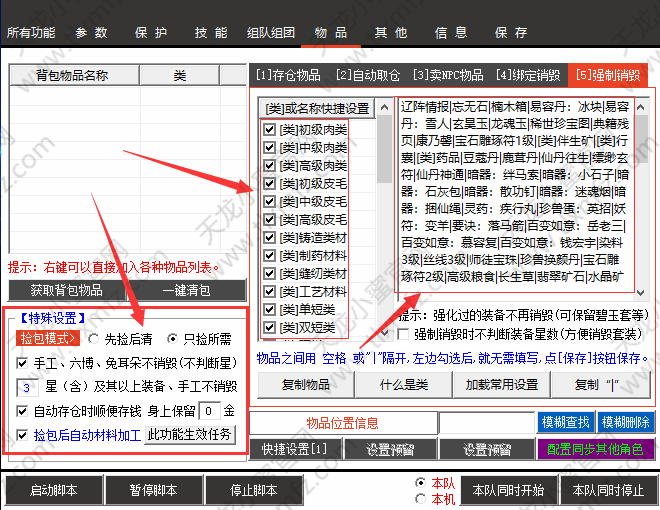Toggle the [类]铸造类材 checkbox
The width and height of the screenshot is (660, 510).
269,238
